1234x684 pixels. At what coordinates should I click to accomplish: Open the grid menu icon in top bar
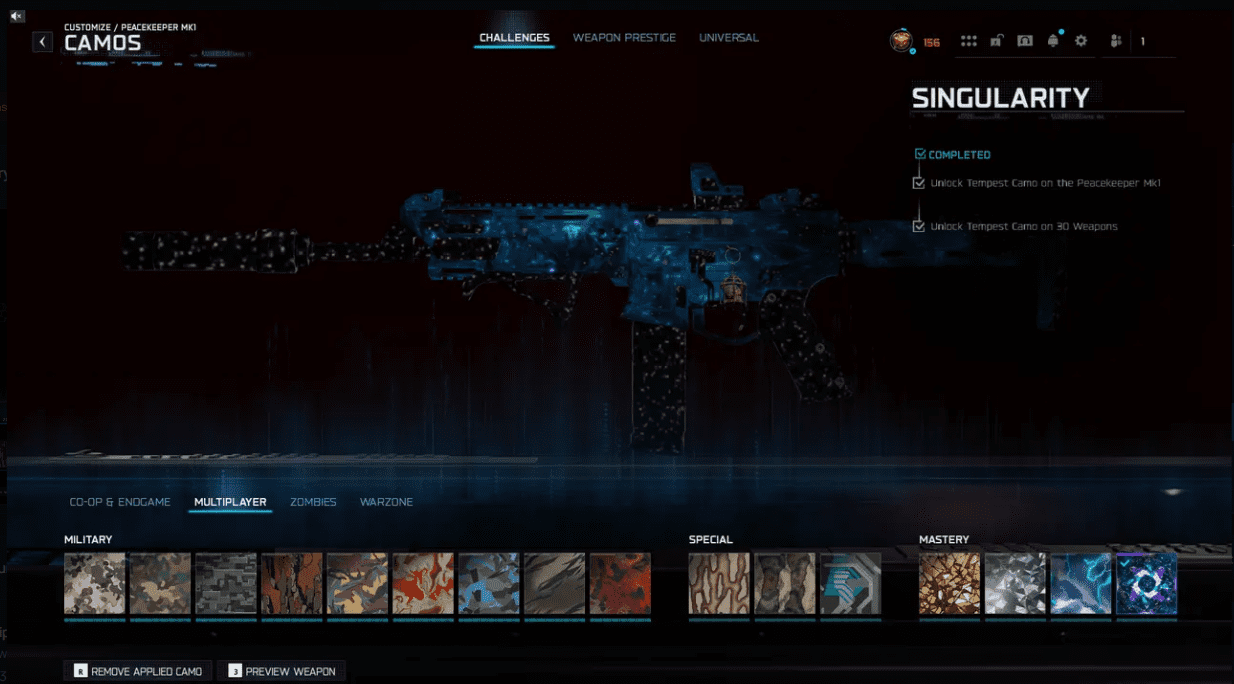coord(968,41)
